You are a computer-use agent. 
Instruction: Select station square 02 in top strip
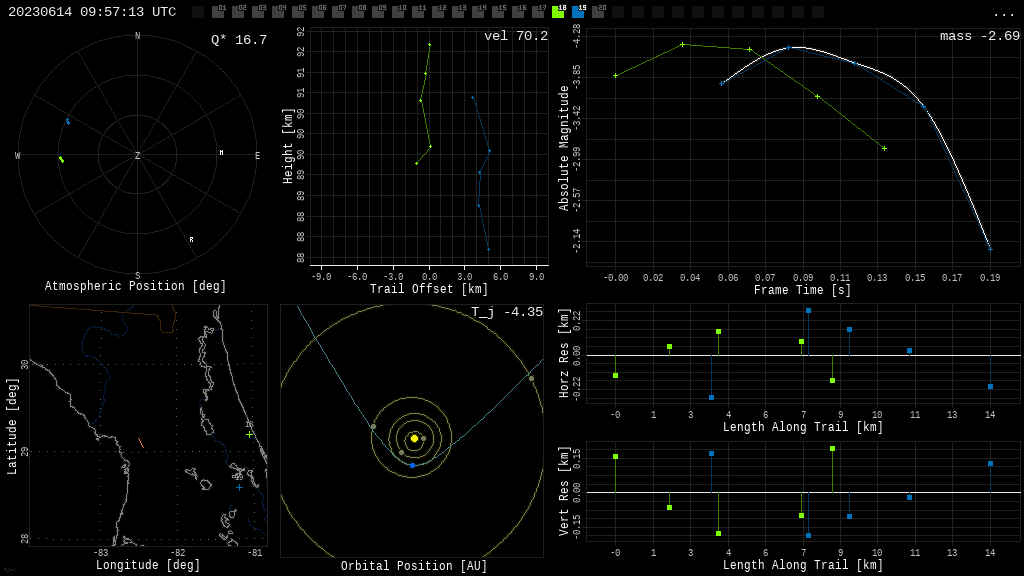click(238, 12)
